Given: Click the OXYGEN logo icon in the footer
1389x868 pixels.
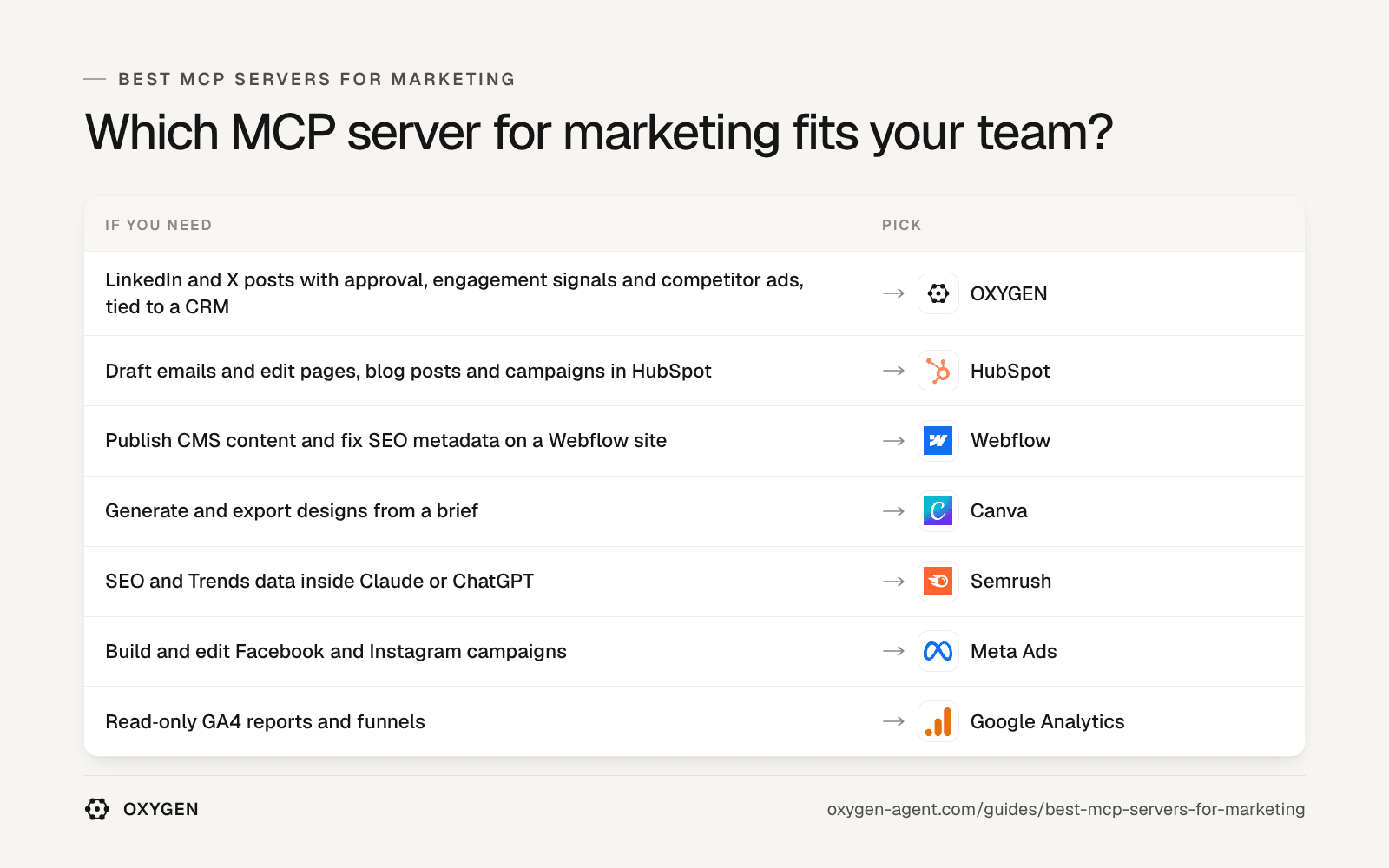Looking at the screenshot, I should pos(97,809).
